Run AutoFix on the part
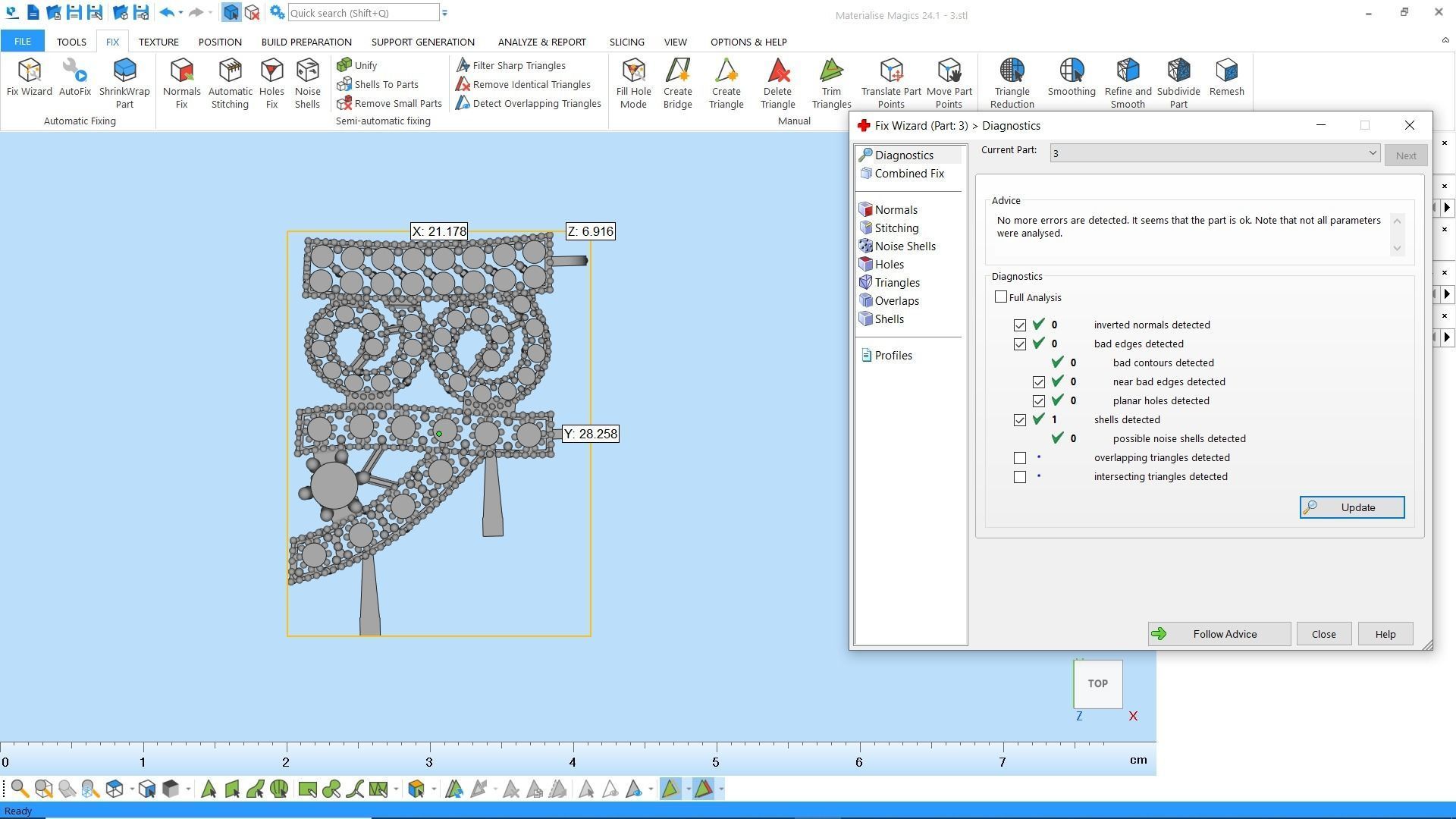Screen dimensions: 1456x819 click(x=74, y=77)
